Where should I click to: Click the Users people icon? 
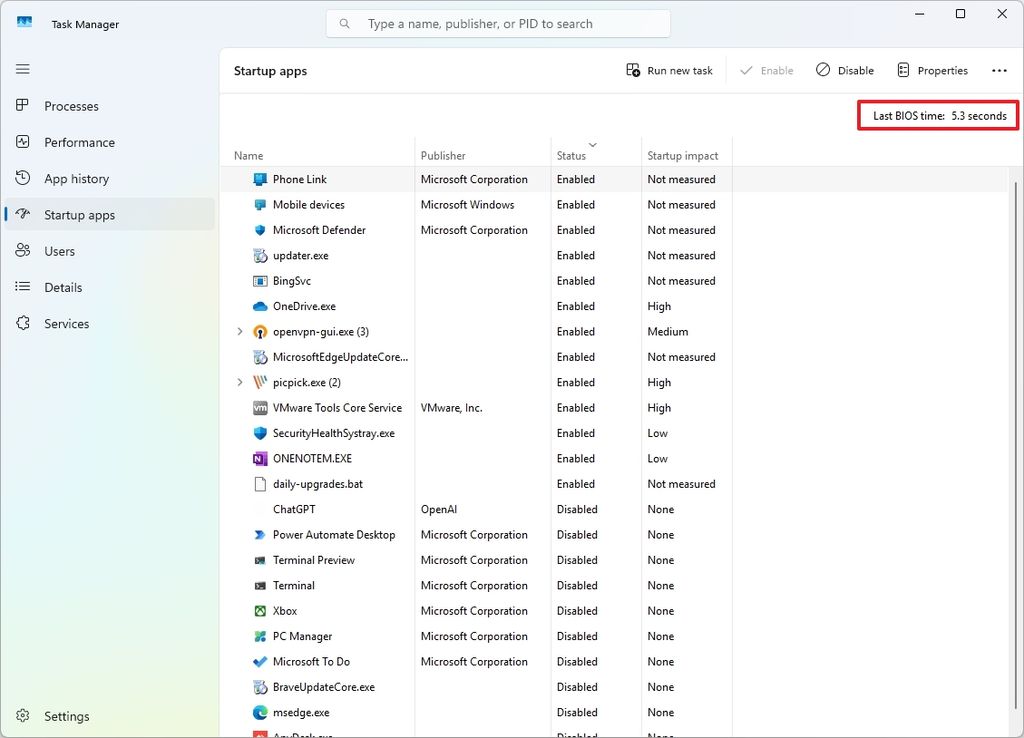point(23,250)
